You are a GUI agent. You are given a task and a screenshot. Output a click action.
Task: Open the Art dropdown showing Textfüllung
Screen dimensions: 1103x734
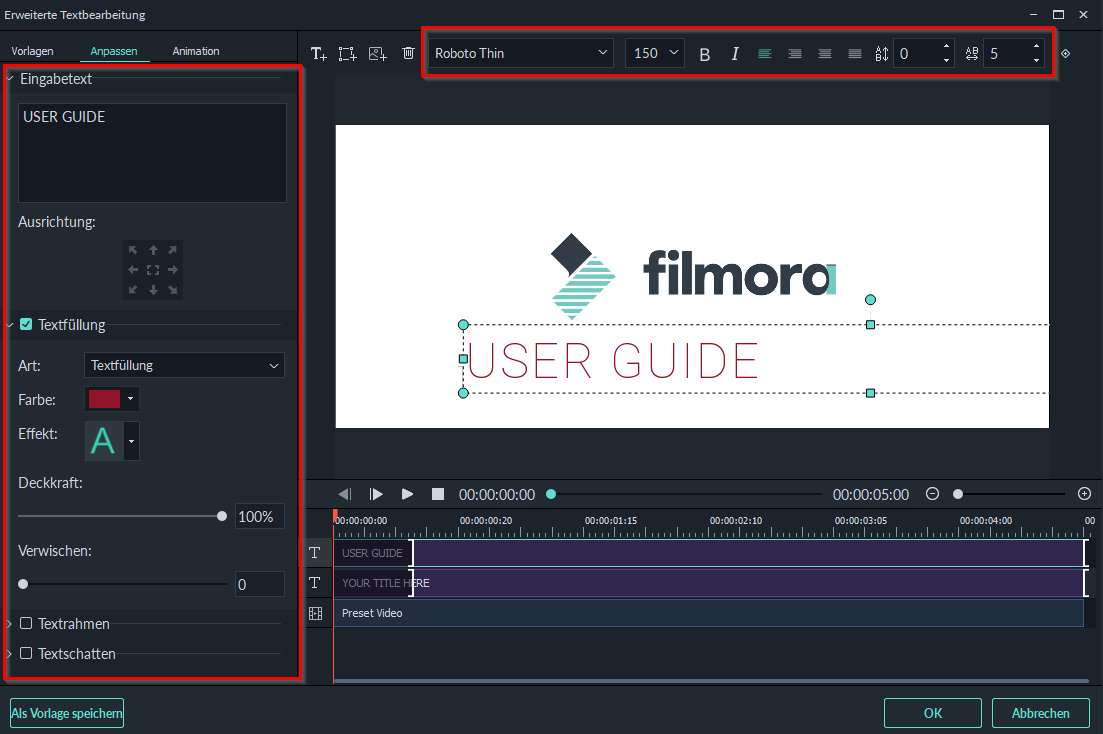[184, 365]
